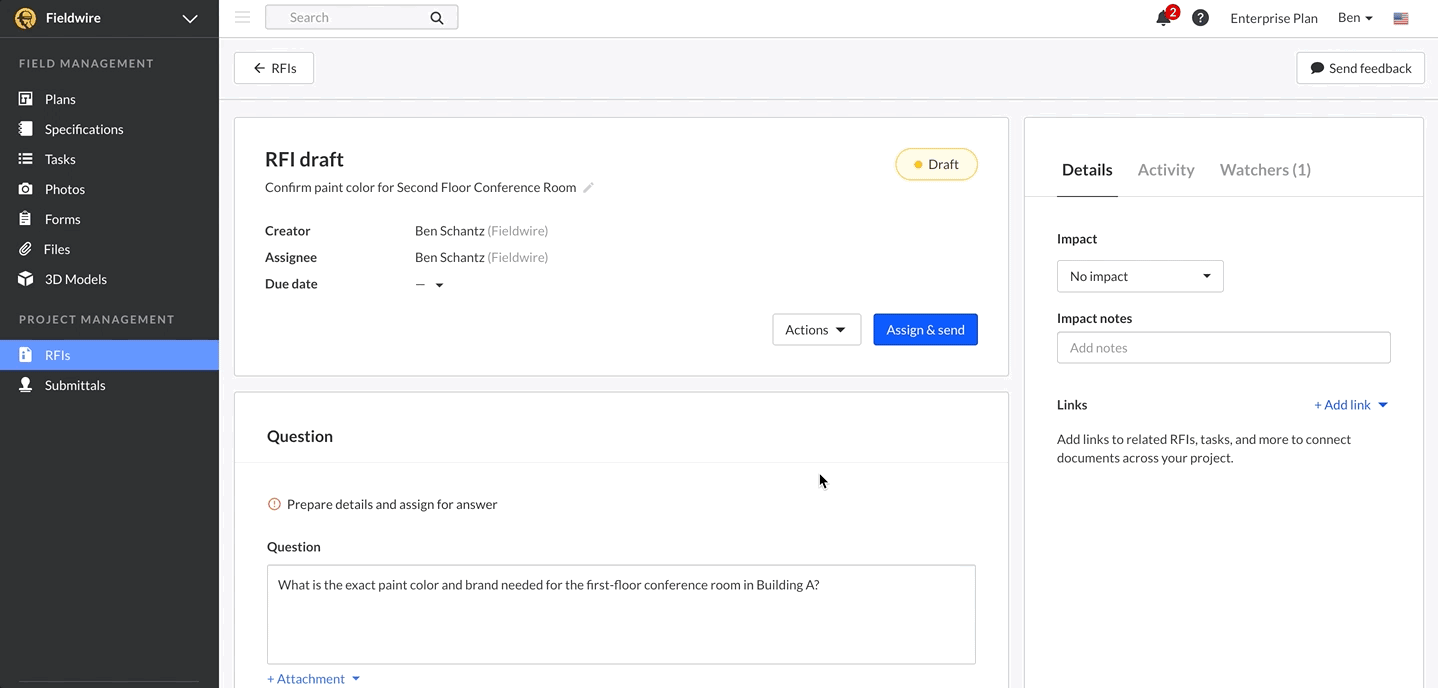1438x688 pixels.
Task: Go back to RFIs list button
Action: (274, 68)
